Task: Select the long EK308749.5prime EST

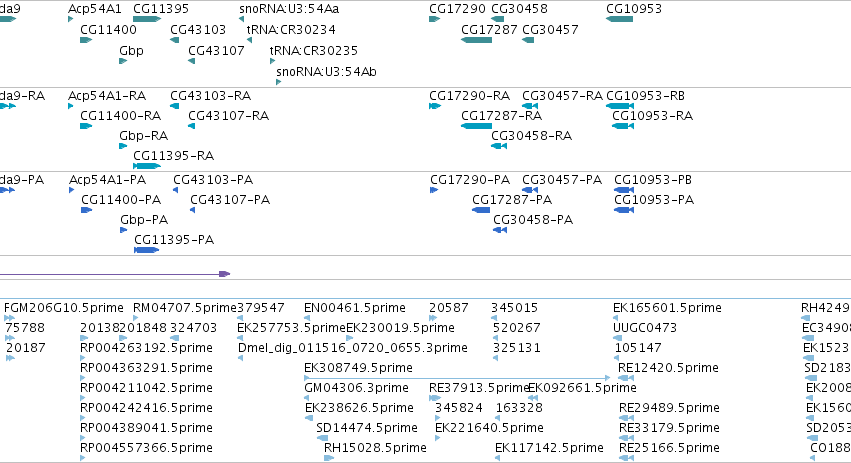Action: click(x=457, y=378)
